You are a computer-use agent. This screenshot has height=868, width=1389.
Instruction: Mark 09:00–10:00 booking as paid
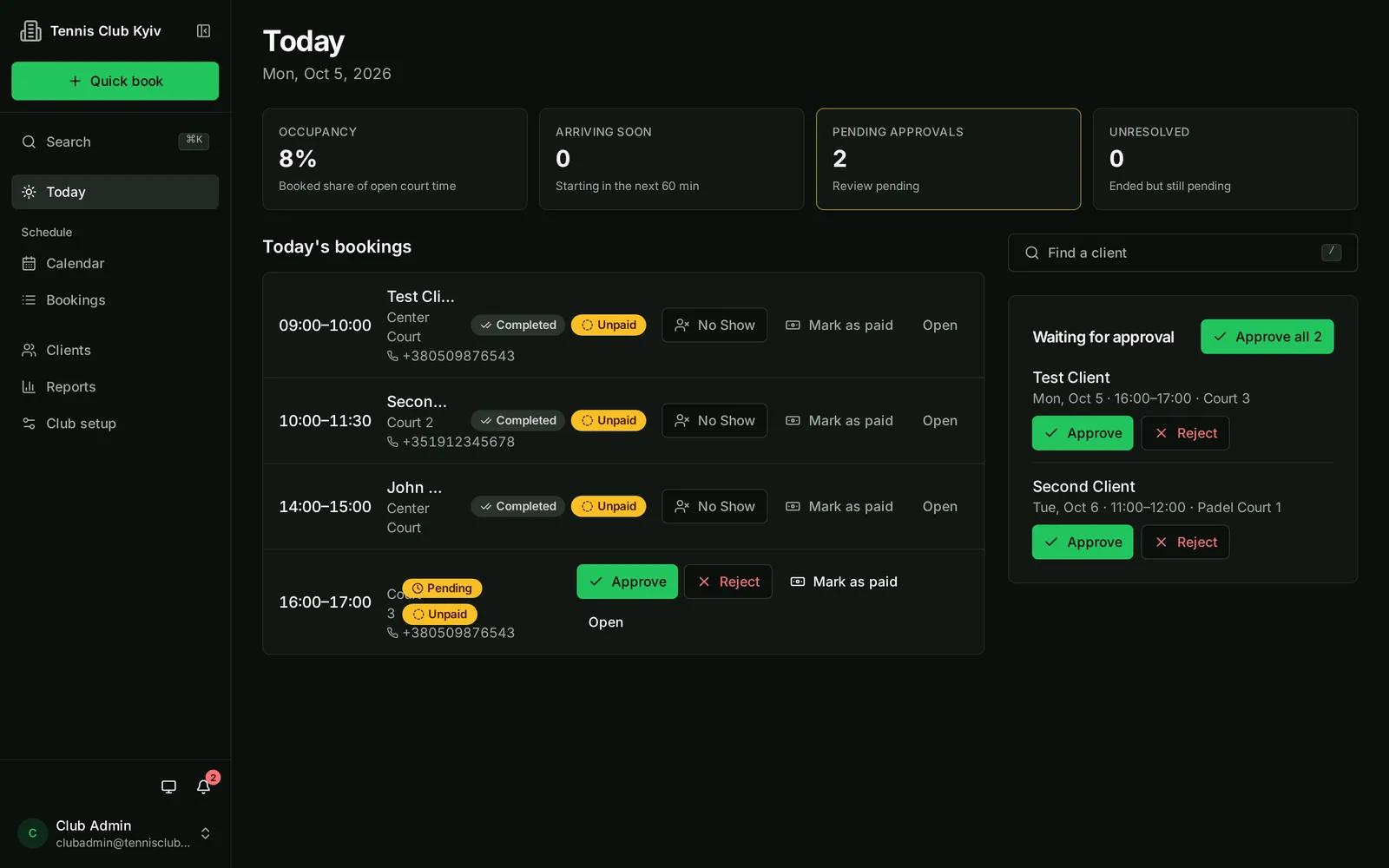[x=839, y=325]
